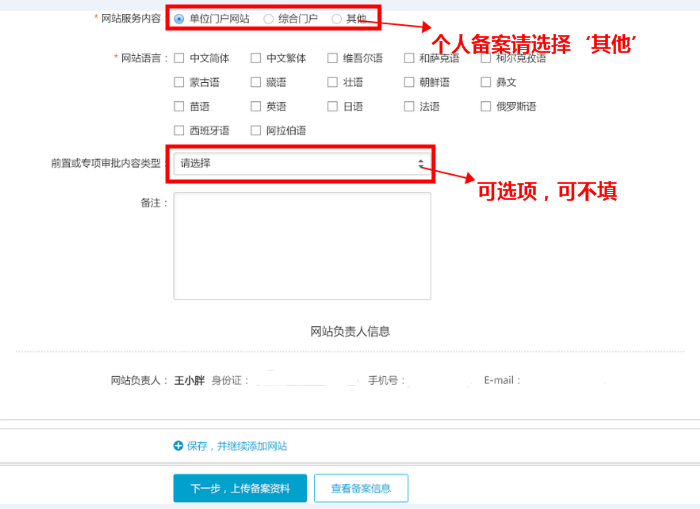Click the 查看备案信息 button
This screenshot has width=700, height=509.
click(361, 488)
